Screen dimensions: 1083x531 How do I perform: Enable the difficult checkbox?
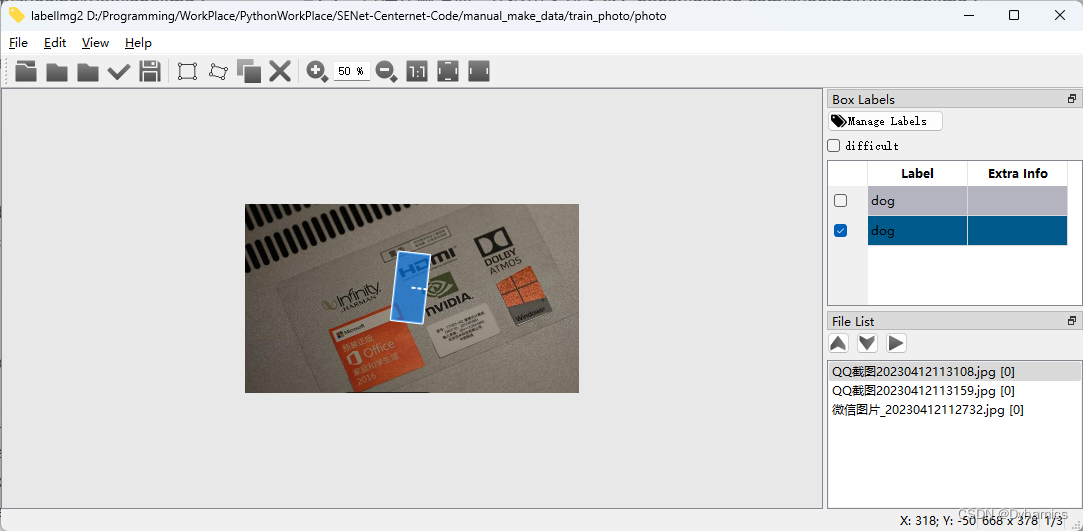click(x=834, y=146)
